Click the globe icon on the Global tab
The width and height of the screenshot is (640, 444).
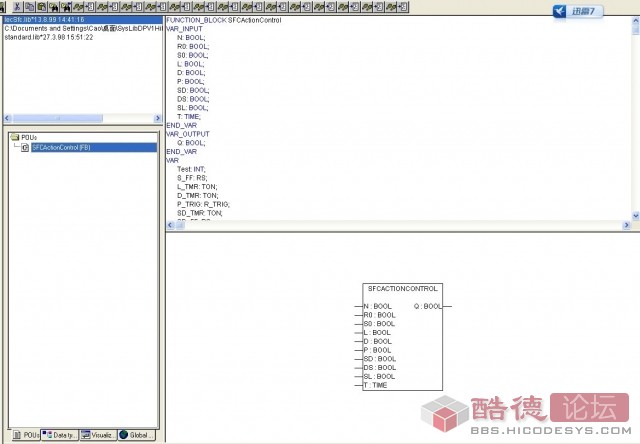click(123, 435)
